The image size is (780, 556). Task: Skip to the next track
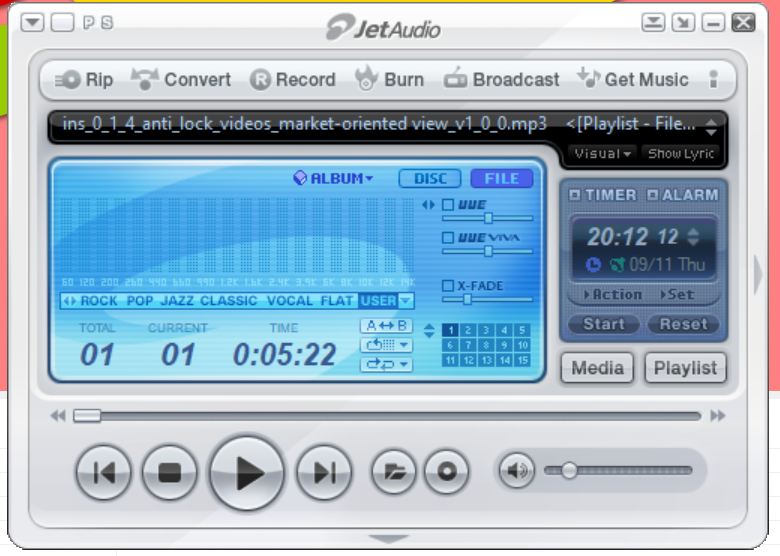324,472
